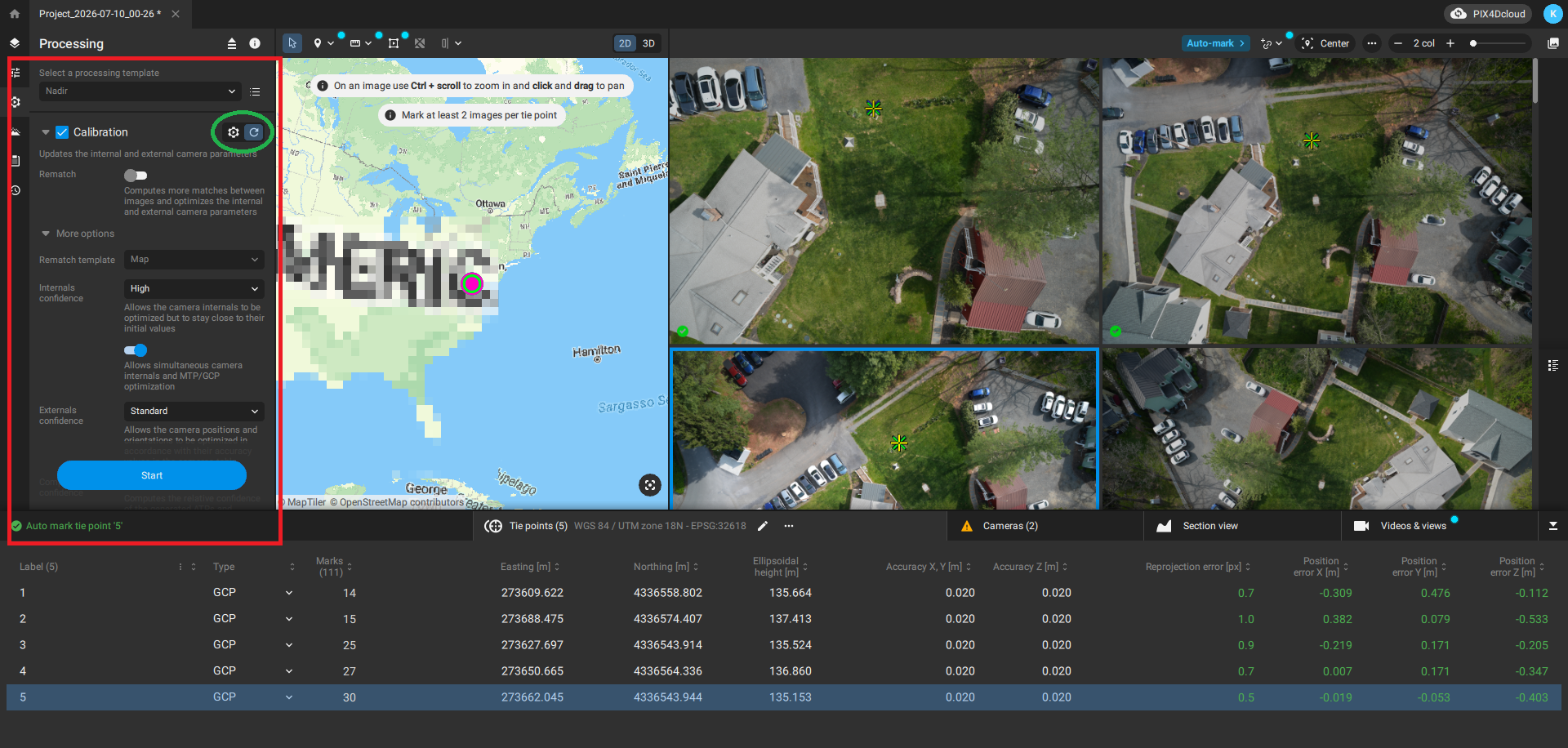Select the Project_2026-07-10_00-26 tab
This screenshot has height=748, width=1568.
pyautogui.click(x=100, y=14)
